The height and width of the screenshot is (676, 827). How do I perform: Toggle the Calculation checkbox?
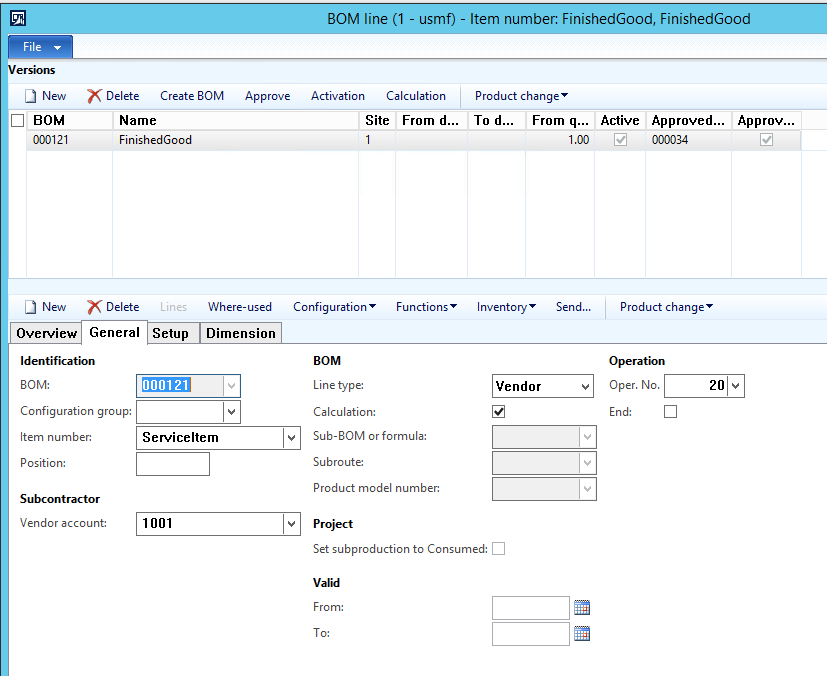[x=499, y=411]
